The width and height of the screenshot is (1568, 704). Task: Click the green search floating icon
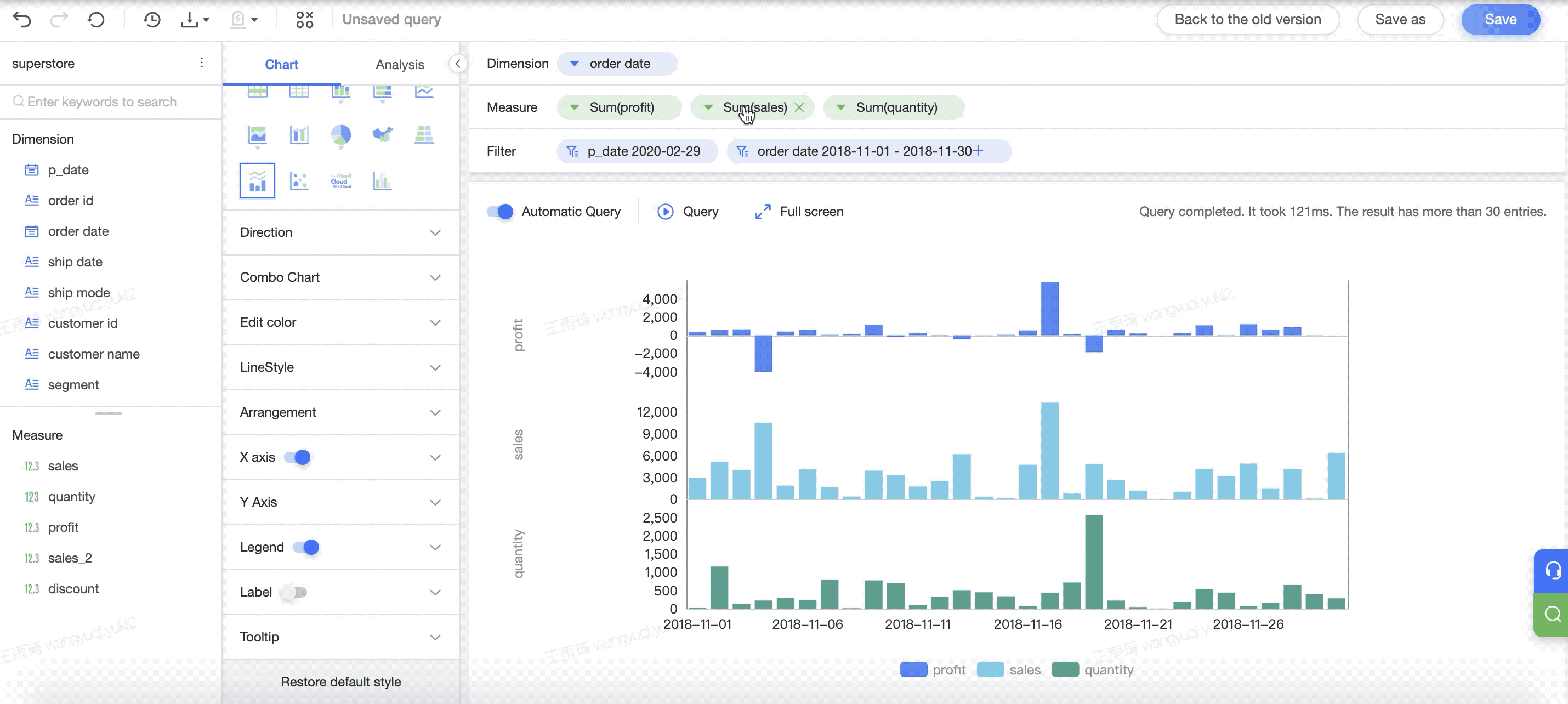click(x=1553, y=615)
